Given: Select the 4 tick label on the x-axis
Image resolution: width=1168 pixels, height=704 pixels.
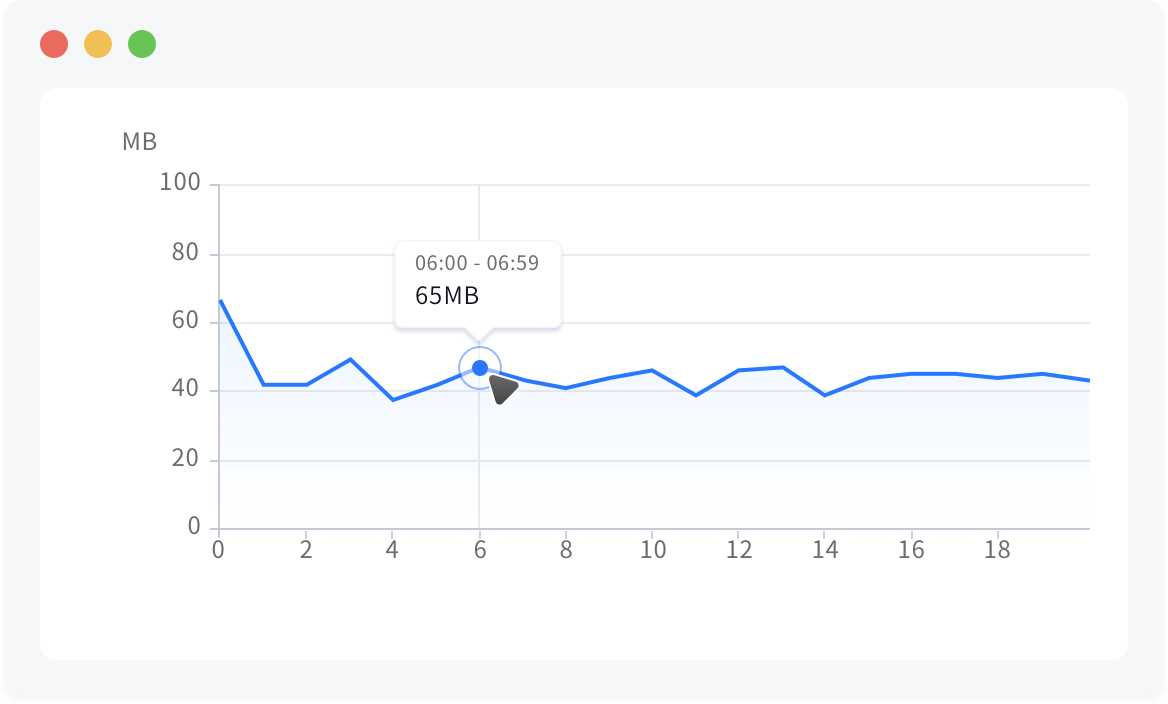Looking at the screenshot, I should (392, 550).
